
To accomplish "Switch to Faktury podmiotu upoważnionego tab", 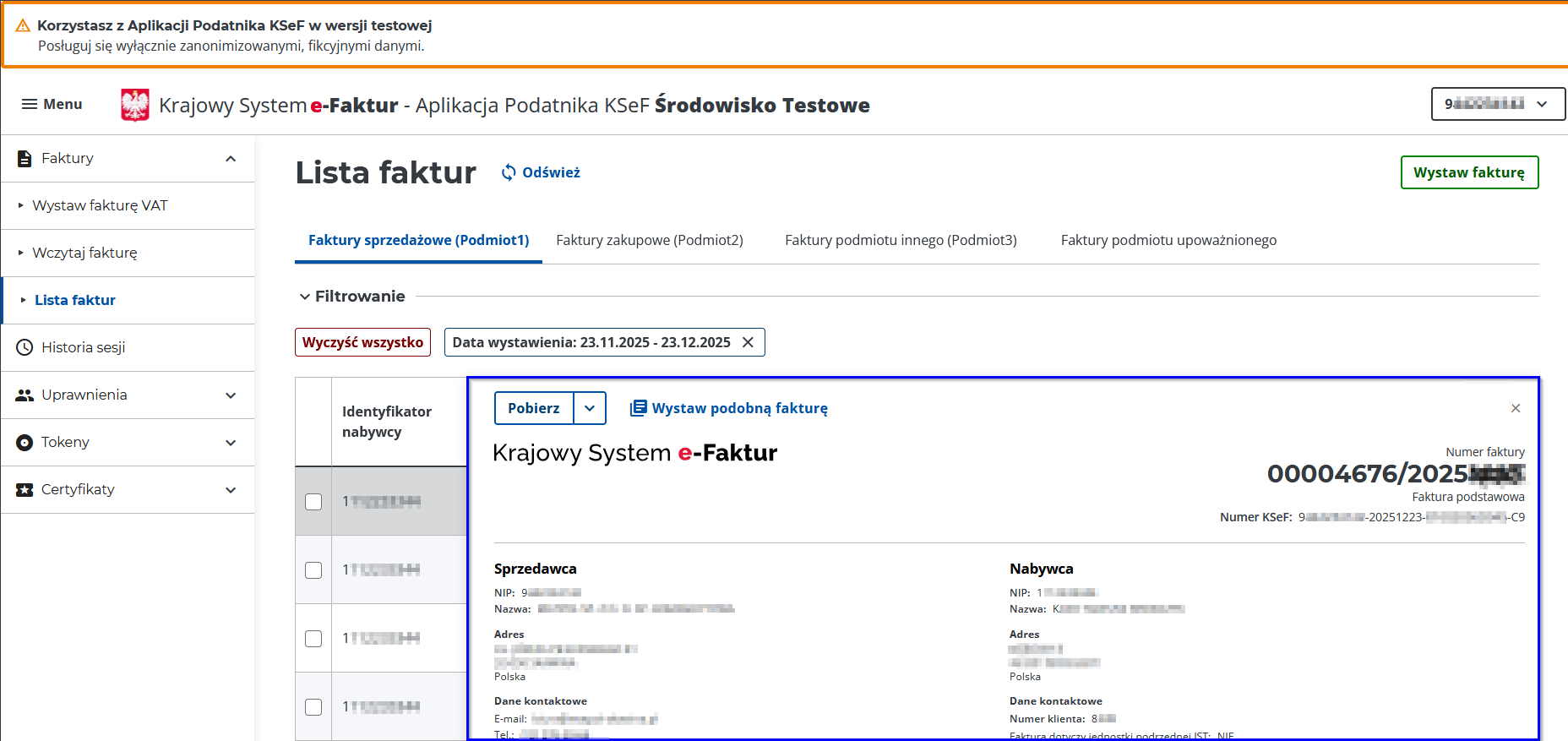I will click(1168, 240).
